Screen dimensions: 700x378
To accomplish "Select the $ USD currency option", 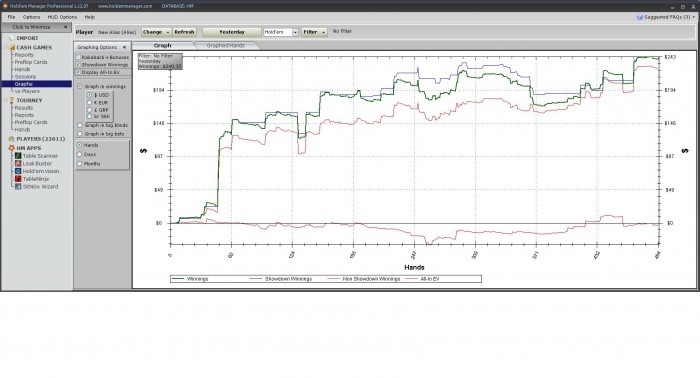I will coord(89,95).
